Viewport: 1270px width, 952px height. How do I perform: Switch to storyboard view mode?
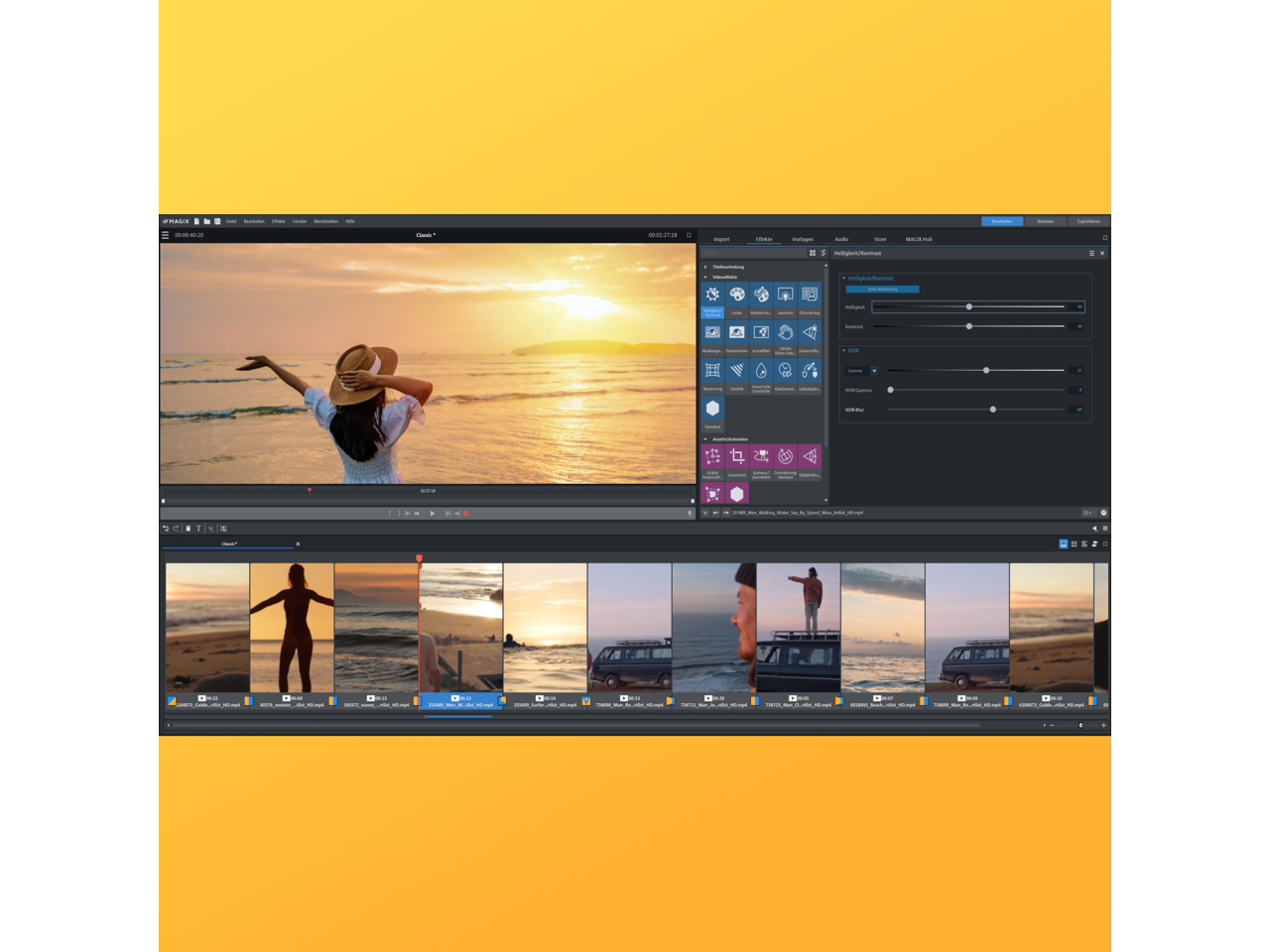click(x=1064, y=543)
